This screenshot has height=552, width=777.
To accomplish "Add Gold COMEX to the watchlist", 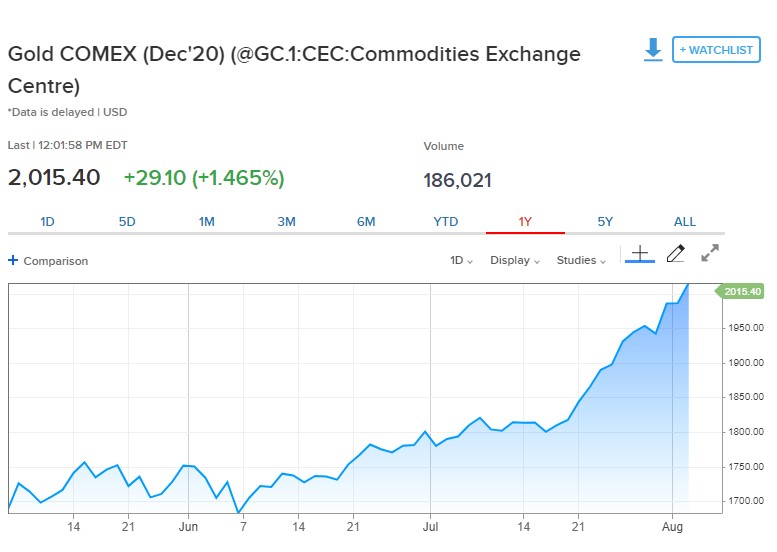I will point(716,49).
